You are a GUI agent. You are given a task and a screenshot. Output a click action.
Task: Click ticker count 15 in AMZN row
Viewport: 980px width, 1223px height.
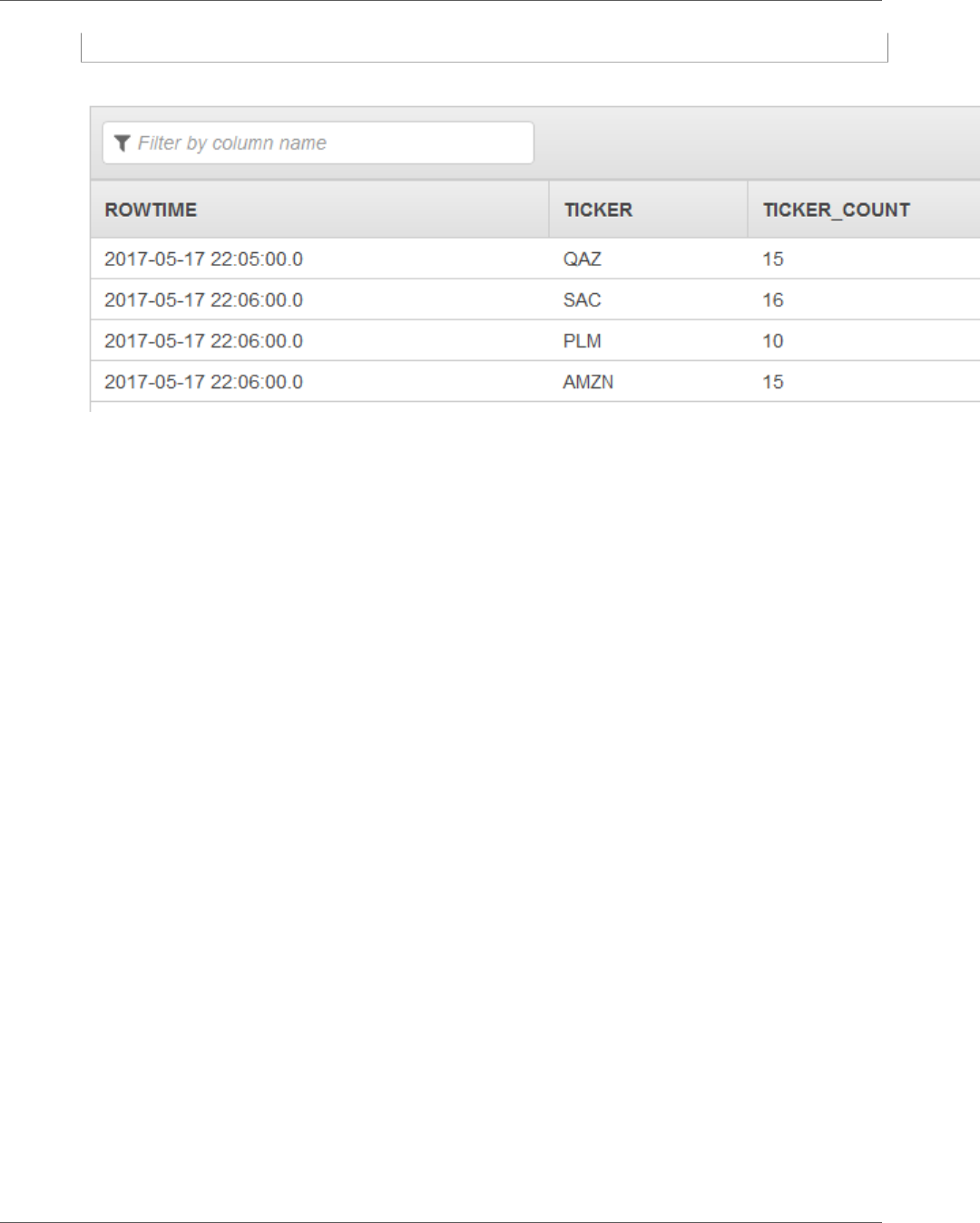pos(864,381)
